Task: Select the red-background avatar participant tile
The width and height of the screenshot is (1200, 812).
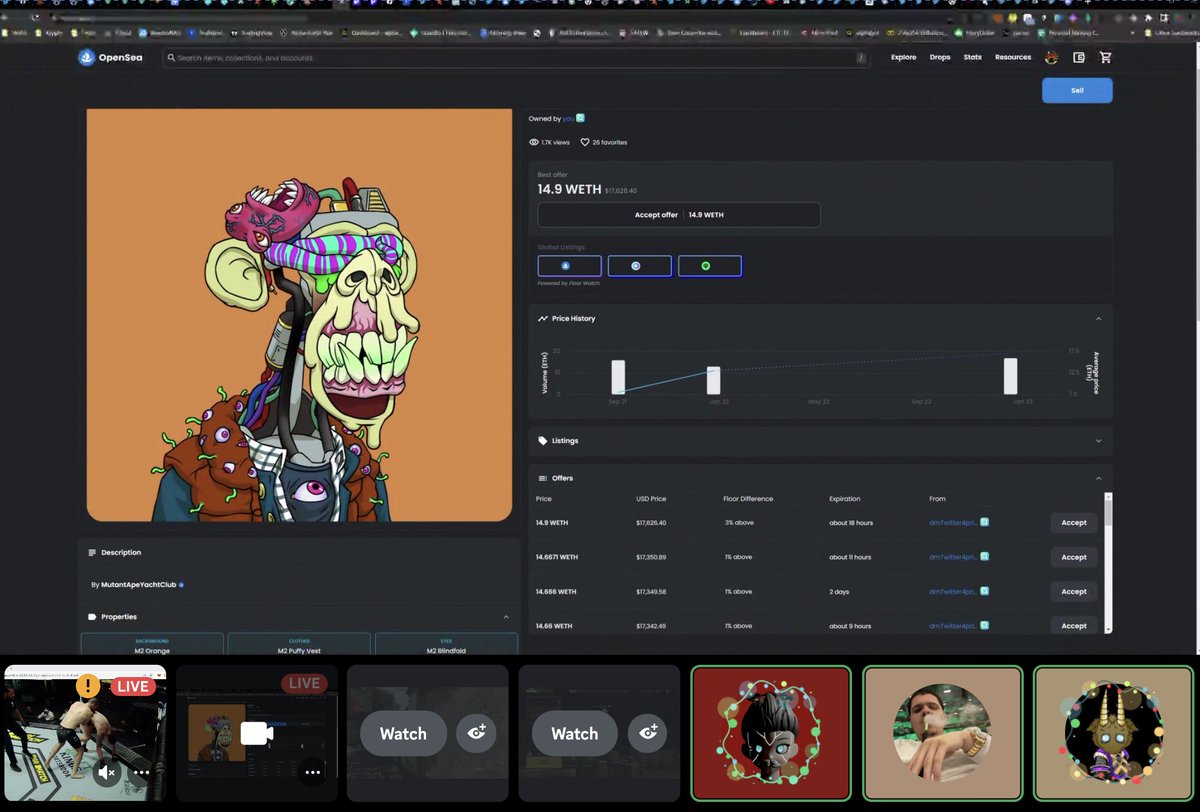Action: (x=771, y=735)
